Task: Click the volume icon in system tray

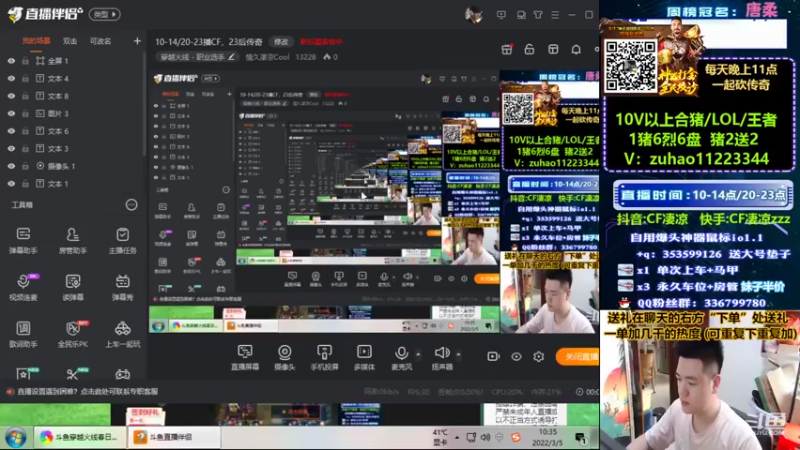Action: tap(485, 437)
